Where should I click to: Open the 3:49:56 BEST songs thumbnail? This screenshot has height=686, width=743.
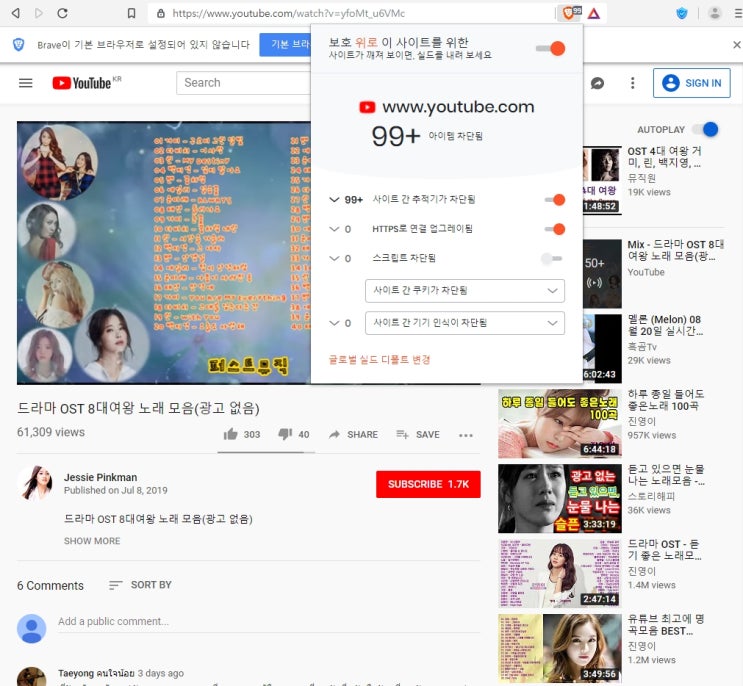[560, 648]
